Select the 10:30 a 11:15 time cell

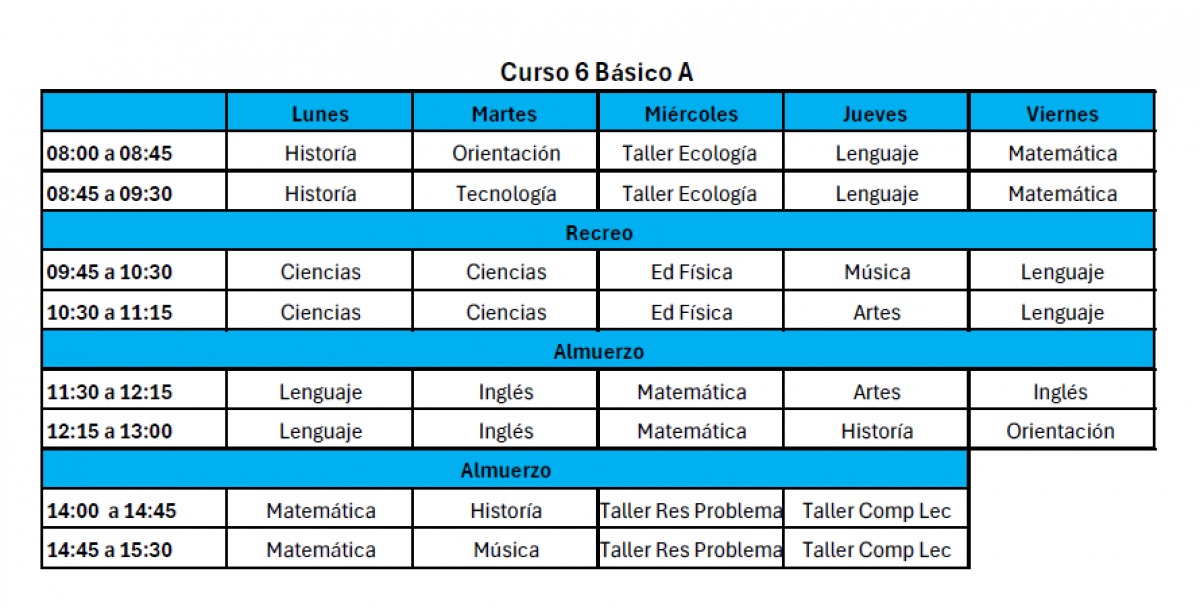[x=134, y=312]
